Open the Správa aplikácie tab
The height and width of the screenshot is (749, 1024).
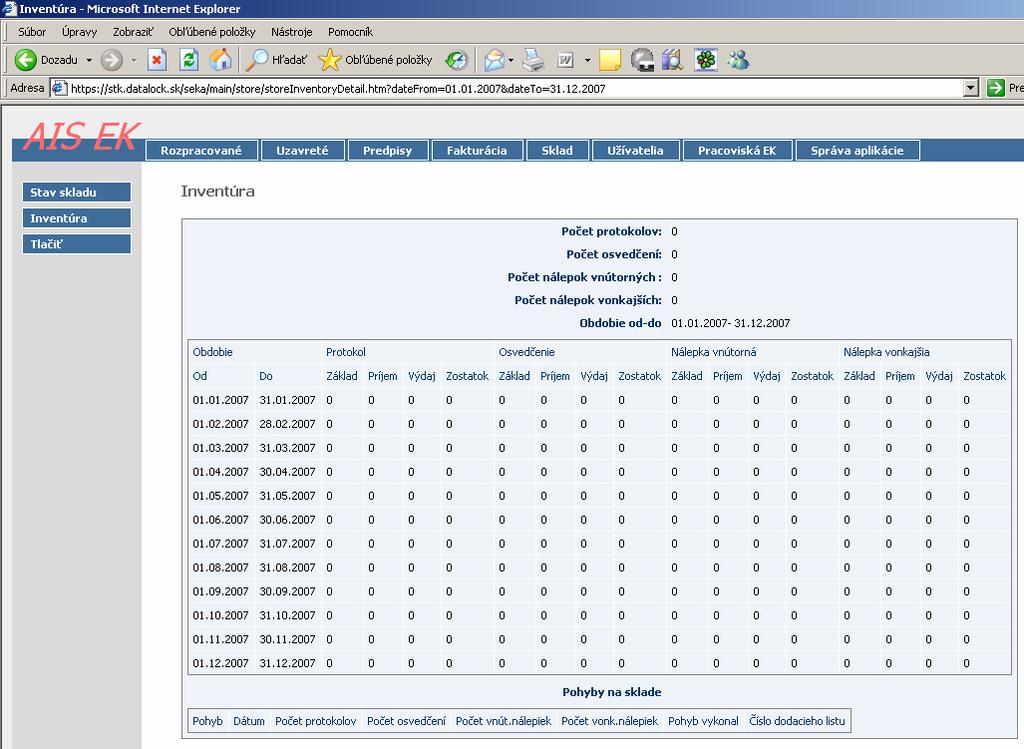click(857, 150)
